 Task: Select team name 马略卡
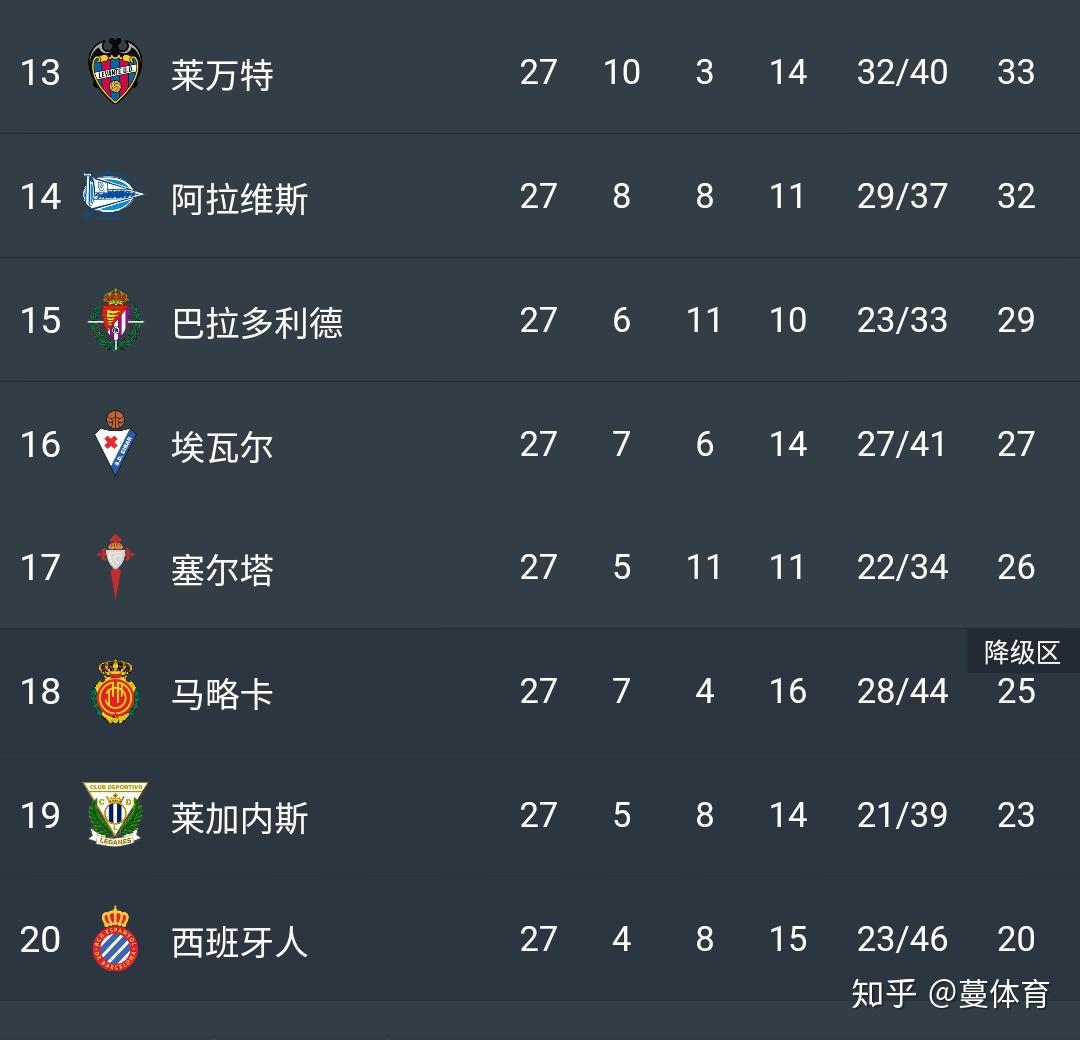222,694
